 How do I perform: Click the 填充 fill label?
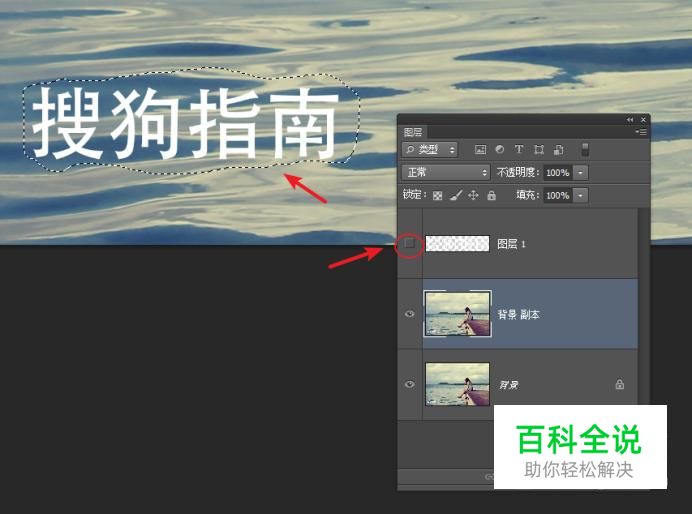click(528, 195)
